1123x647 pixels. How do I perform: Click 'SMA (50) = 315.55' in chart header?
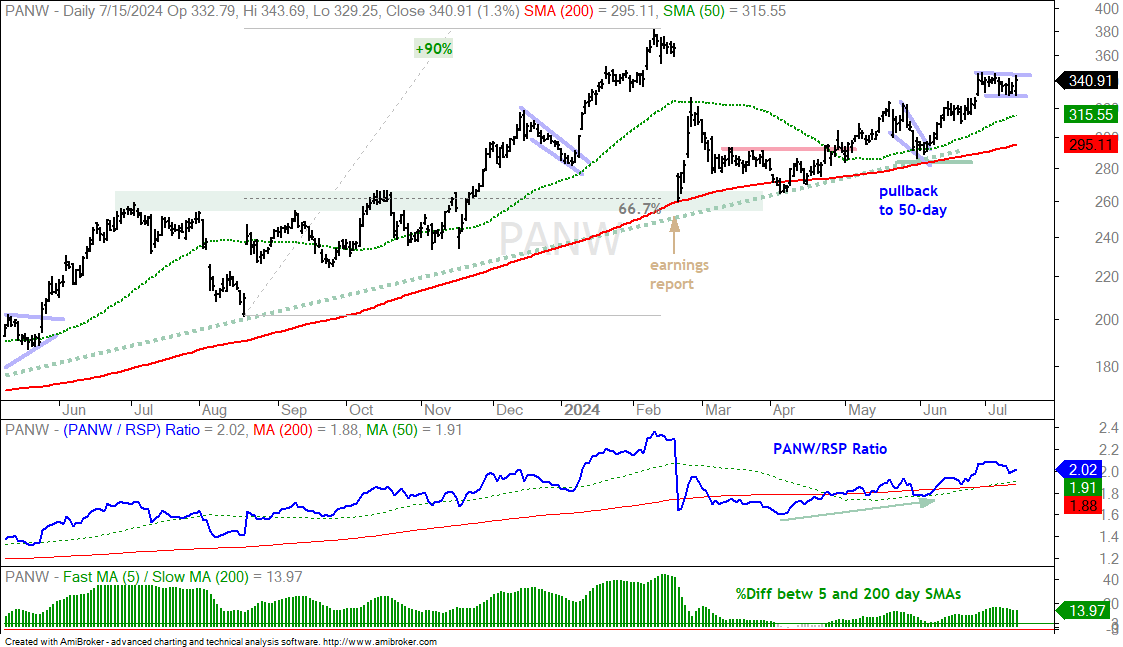[724, 11]
